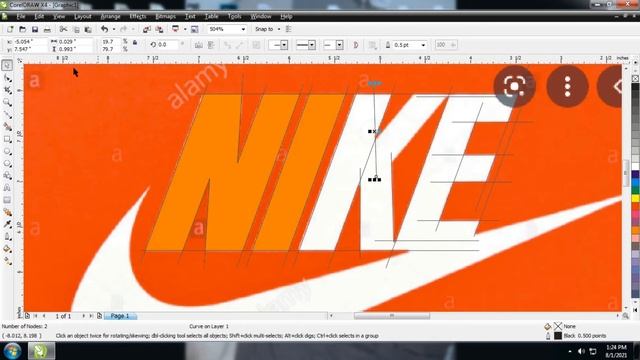Click the Cut scissors icon
This screenshot has height=360, width=640.
coord(63,29)
